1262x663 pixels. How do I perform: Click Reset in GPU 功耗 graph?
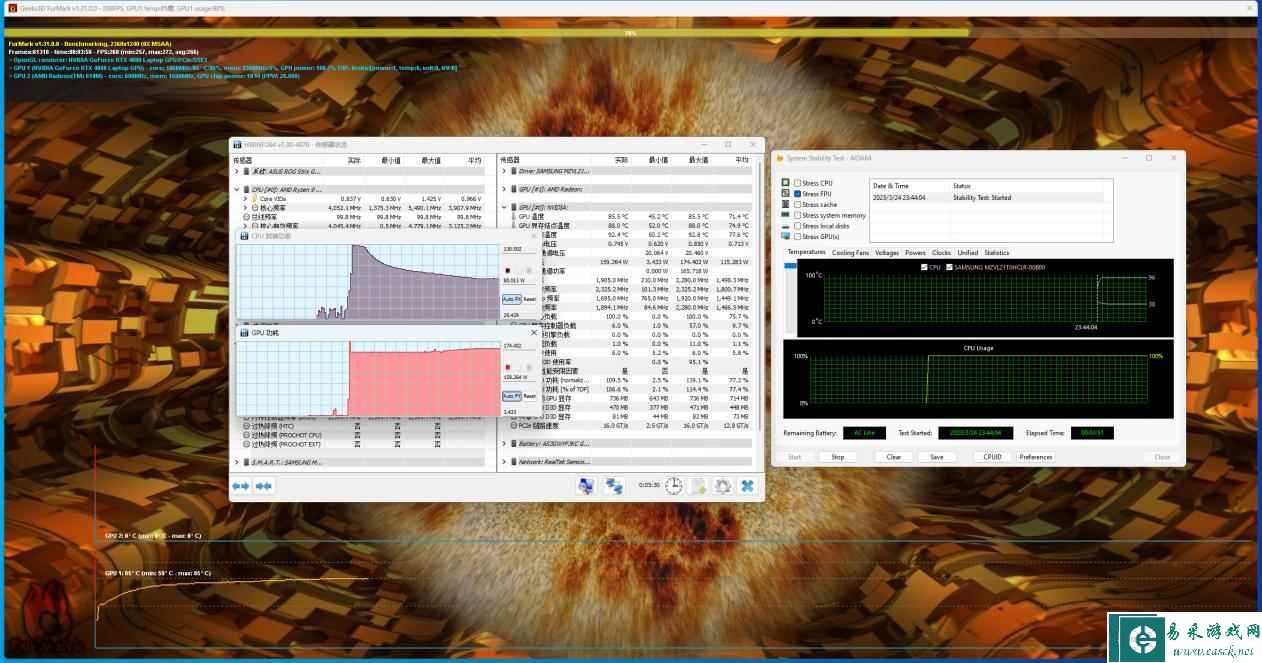(x=530, y=396)
